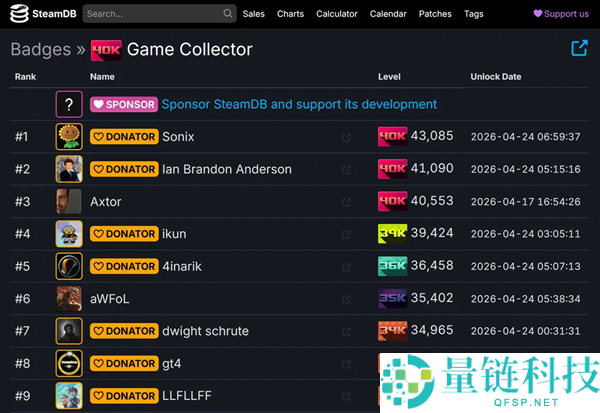Image resolution: width=600 pixels, height=413 pixels.
Task: Click the DONATOR tag next to gt4
Action: (x=124, y=364)
